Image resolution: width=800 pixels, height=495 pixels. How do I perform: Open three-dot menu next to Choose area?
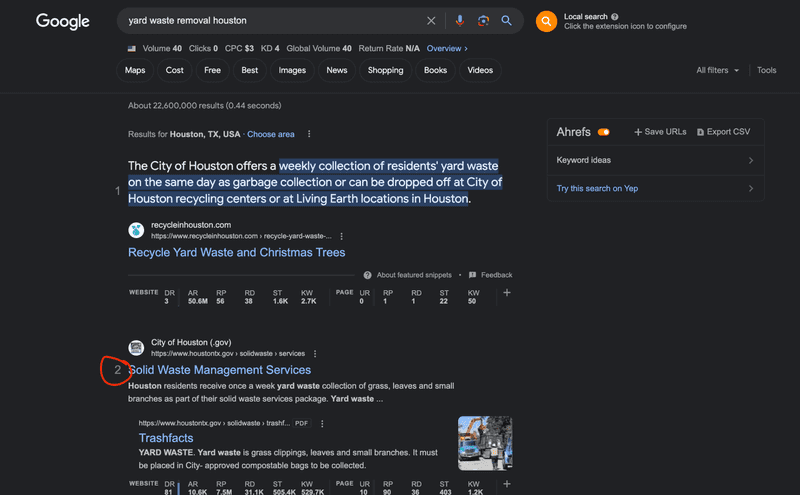click(309, 134)
